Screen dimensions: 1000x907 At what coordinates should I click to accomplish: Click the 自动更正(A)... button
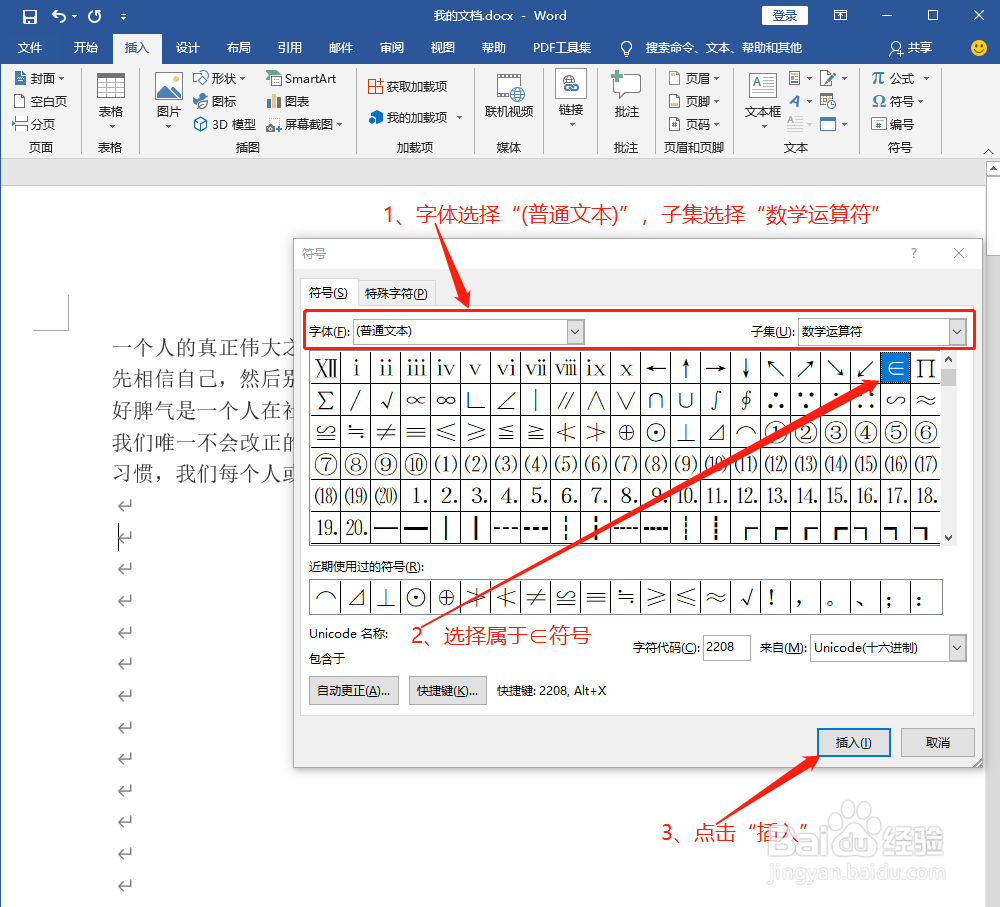pyautogui.click(x=354, y=691)
